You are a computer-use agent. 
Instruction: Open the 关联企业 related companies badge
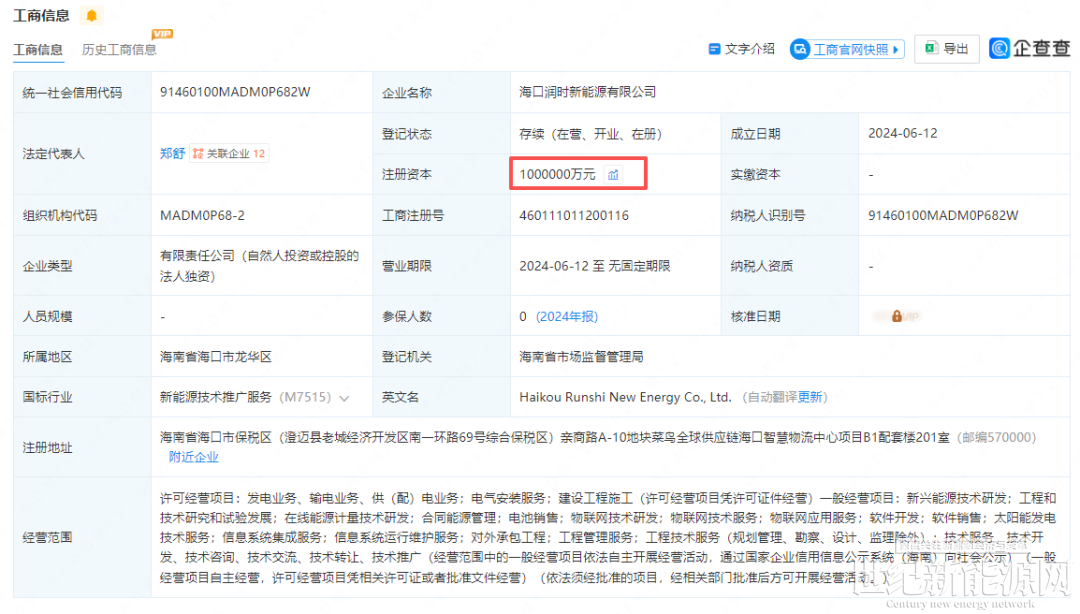click(x=229, y=154)
